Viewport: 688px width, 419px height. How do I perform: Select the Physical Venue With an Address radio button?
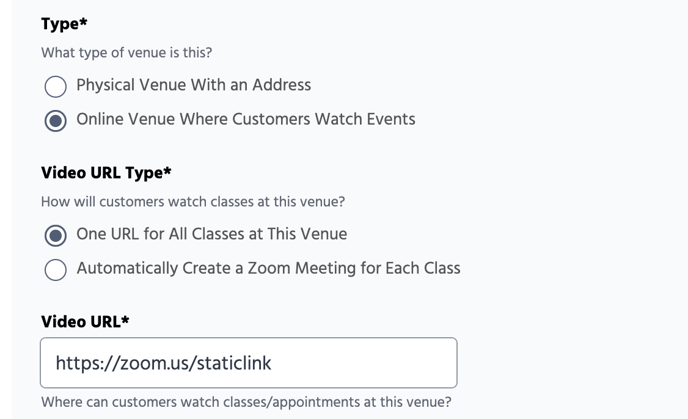click(55, 86)
